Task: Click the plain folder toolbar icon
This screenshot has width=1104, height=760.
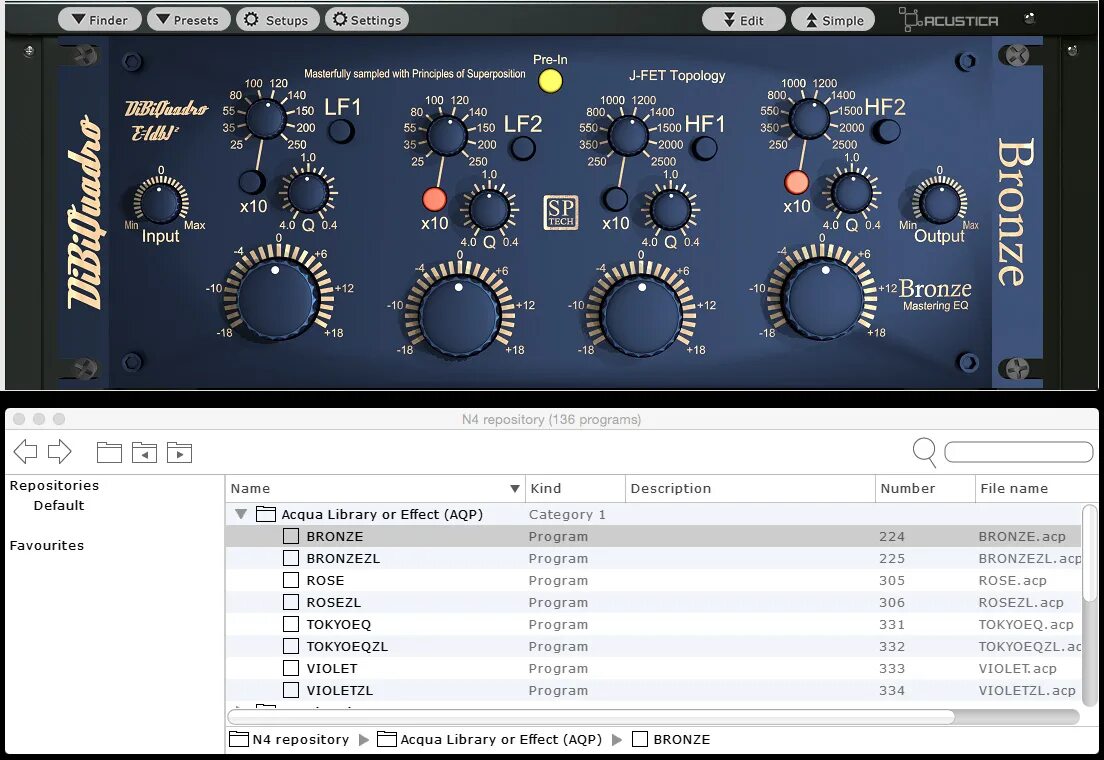Action: coord(109,451)
